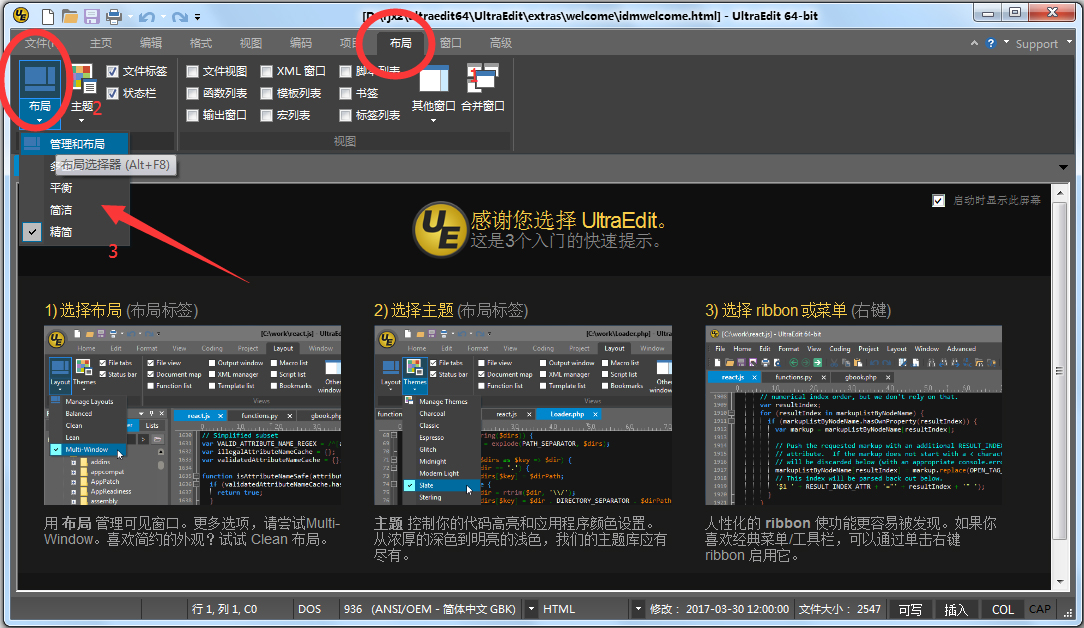Choose 管理和布局 from the layout menu
The height and width of the screenshot is (628, 1084).
[74, 144]
